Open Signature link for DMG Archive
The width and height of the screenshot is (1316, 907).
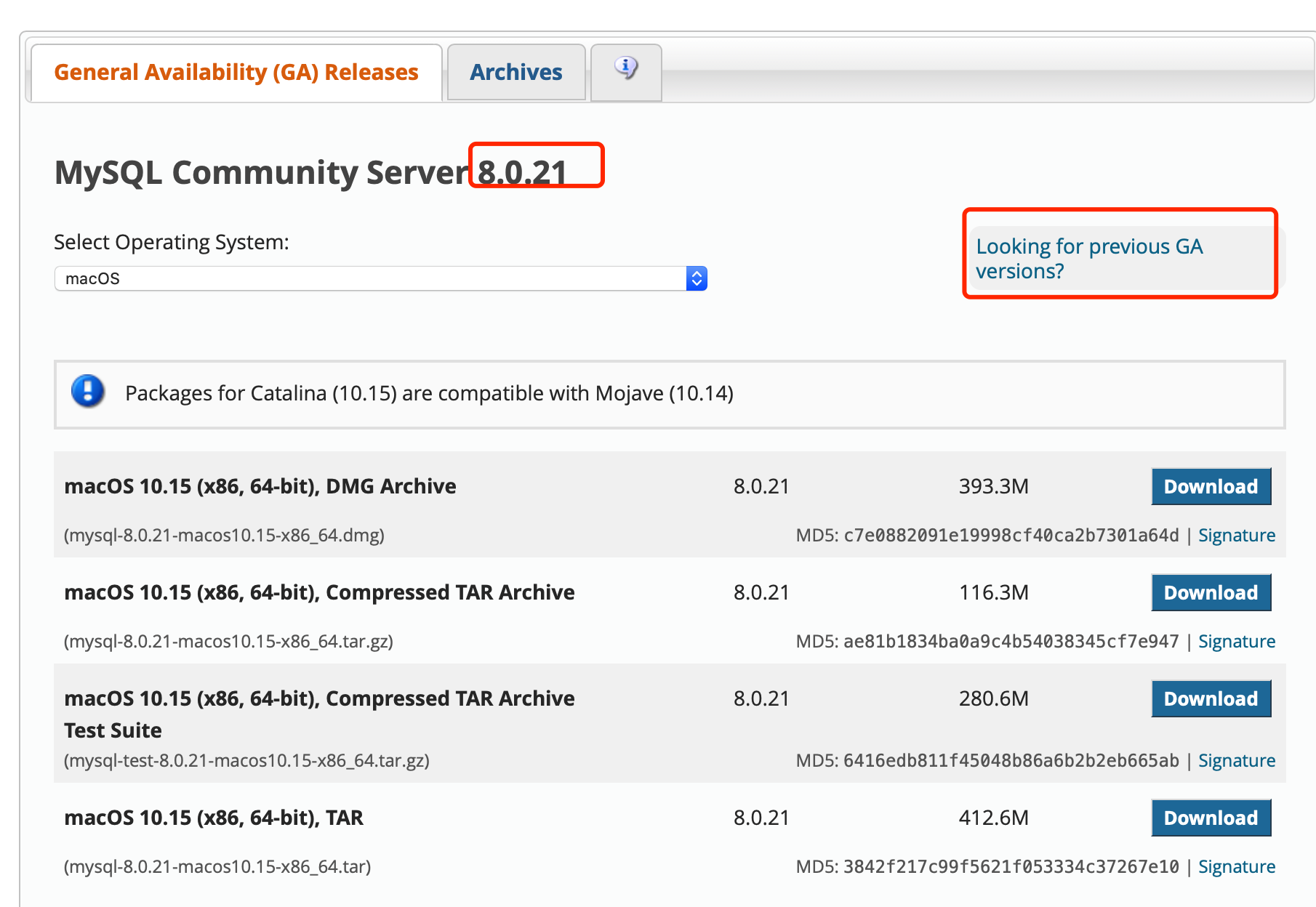[x=1237, y=536]
